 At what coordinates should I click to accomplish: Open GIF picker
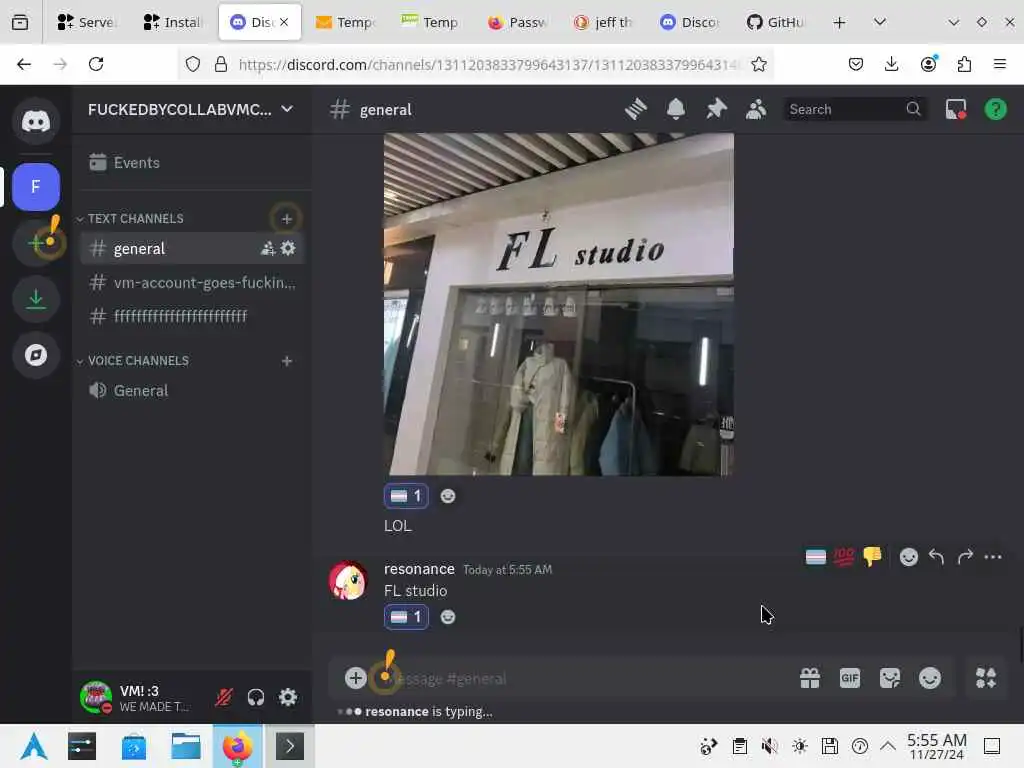pos(850,678)
